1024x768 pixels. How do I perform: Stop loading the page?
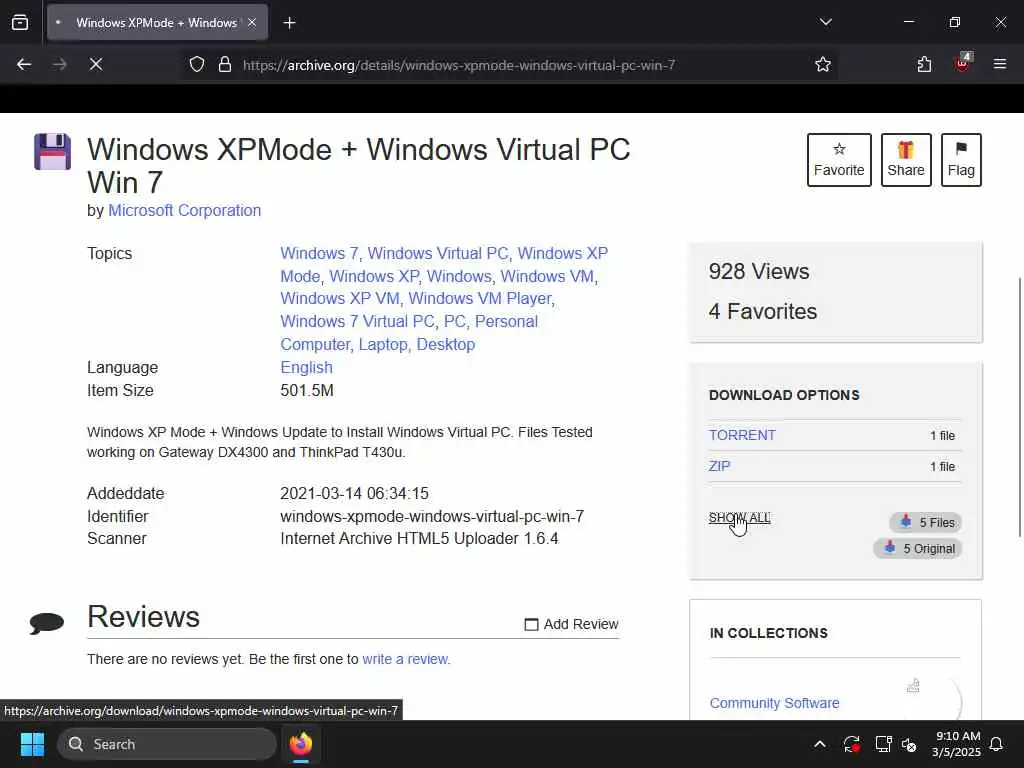point(96,65)
